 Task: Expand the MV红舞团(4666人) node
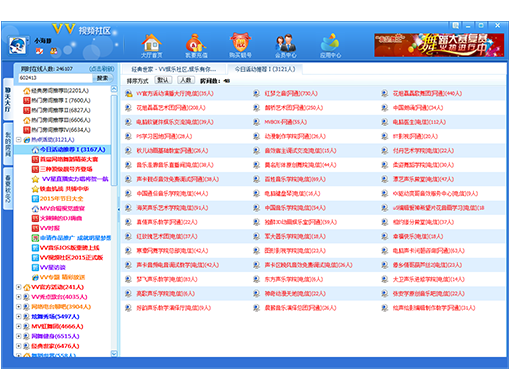click(19, 326)
